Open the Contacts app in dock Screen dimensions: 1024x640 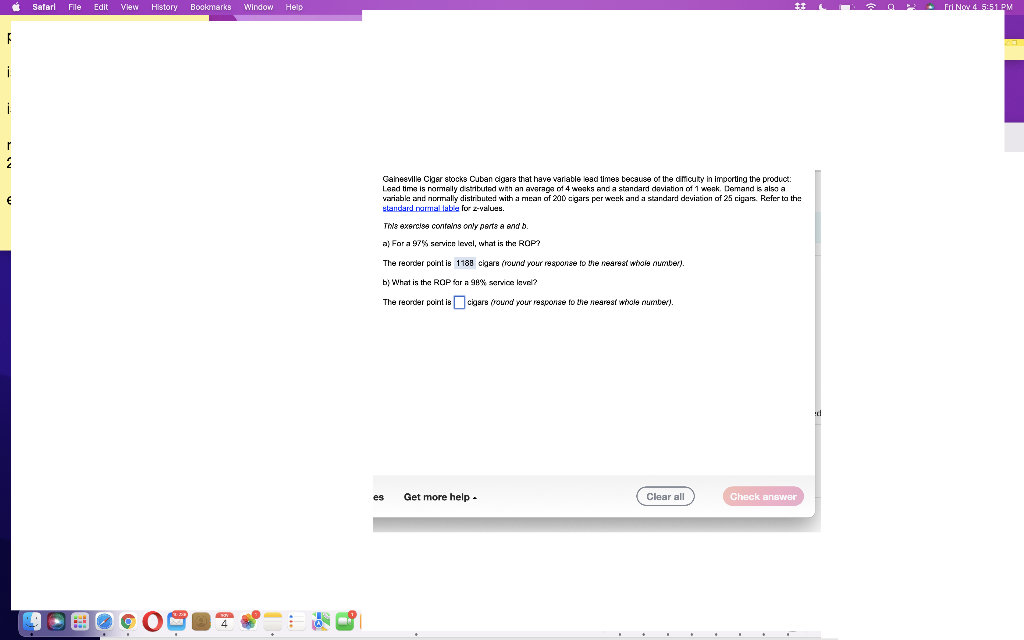pyautogui.click(x=200, y=621)
